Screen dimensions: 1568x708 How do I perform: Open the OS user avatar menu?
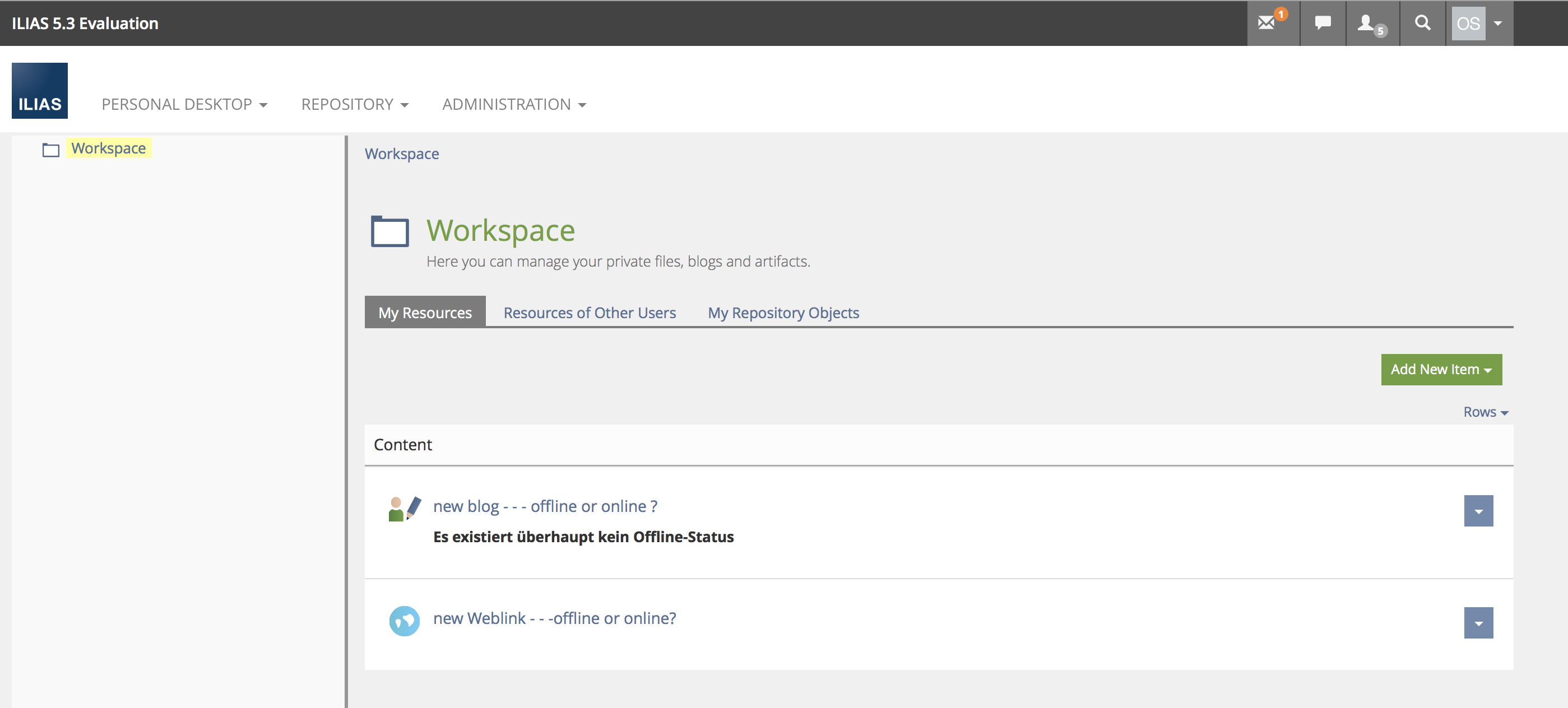[x=1478, y=23]
